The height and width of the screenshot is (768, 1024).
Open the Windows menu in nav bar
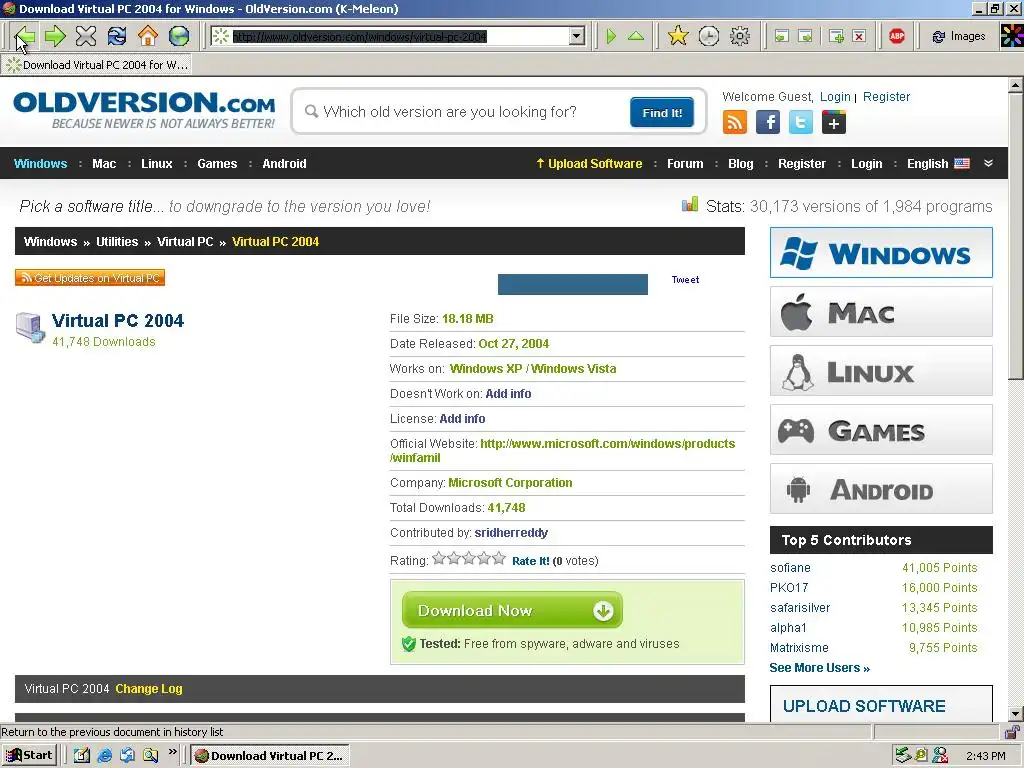click(40, 163)
